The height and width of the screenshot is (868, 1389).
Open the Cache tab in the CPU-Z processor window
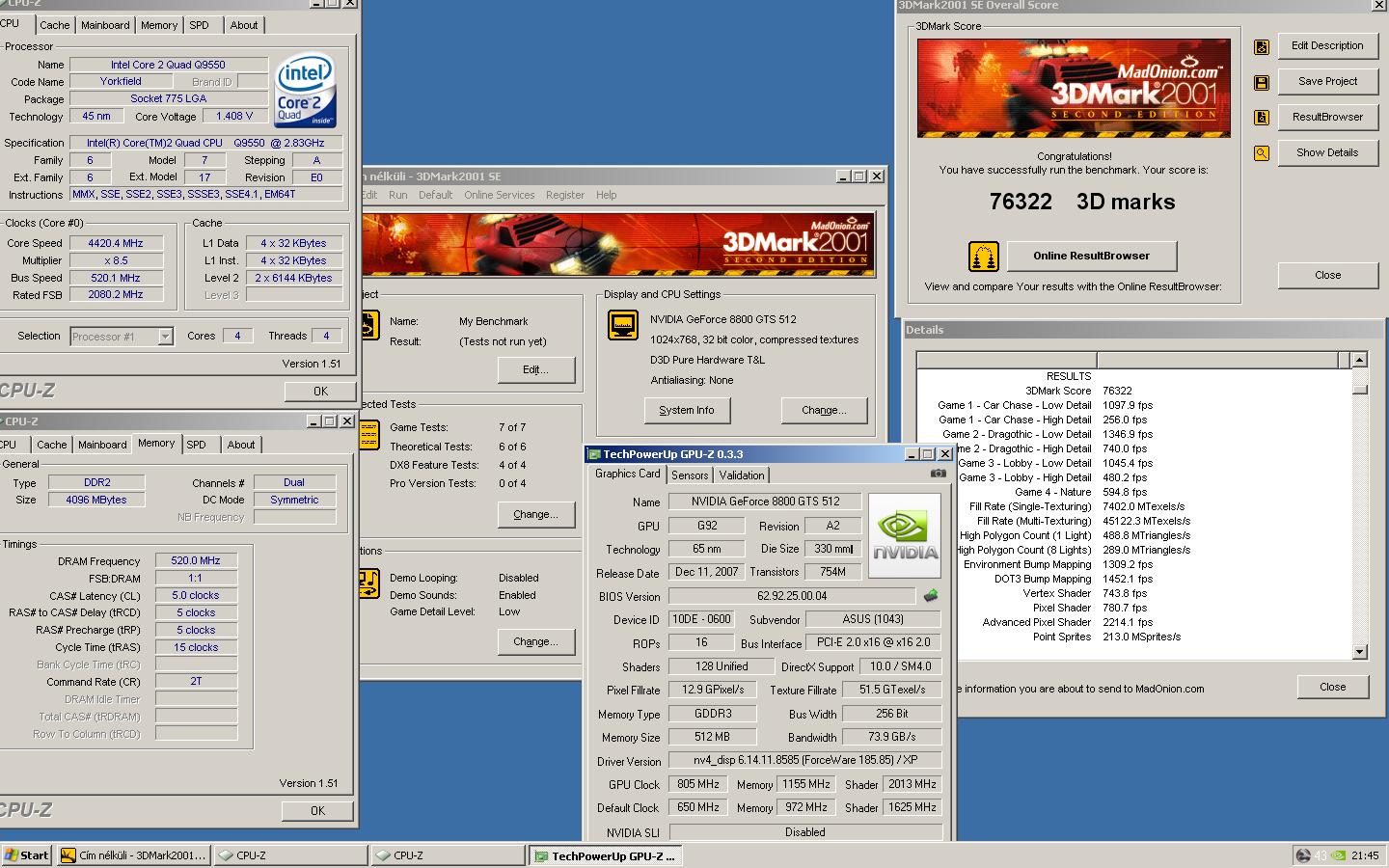point(54,25)
